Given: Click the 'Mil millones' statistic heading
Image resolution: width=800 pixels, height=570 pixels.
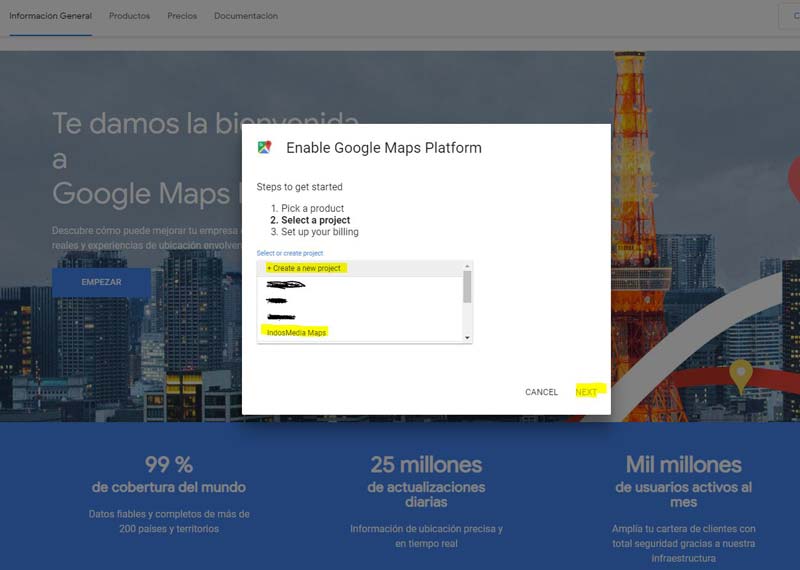Looking at the screenshot, I should (684, 465).
